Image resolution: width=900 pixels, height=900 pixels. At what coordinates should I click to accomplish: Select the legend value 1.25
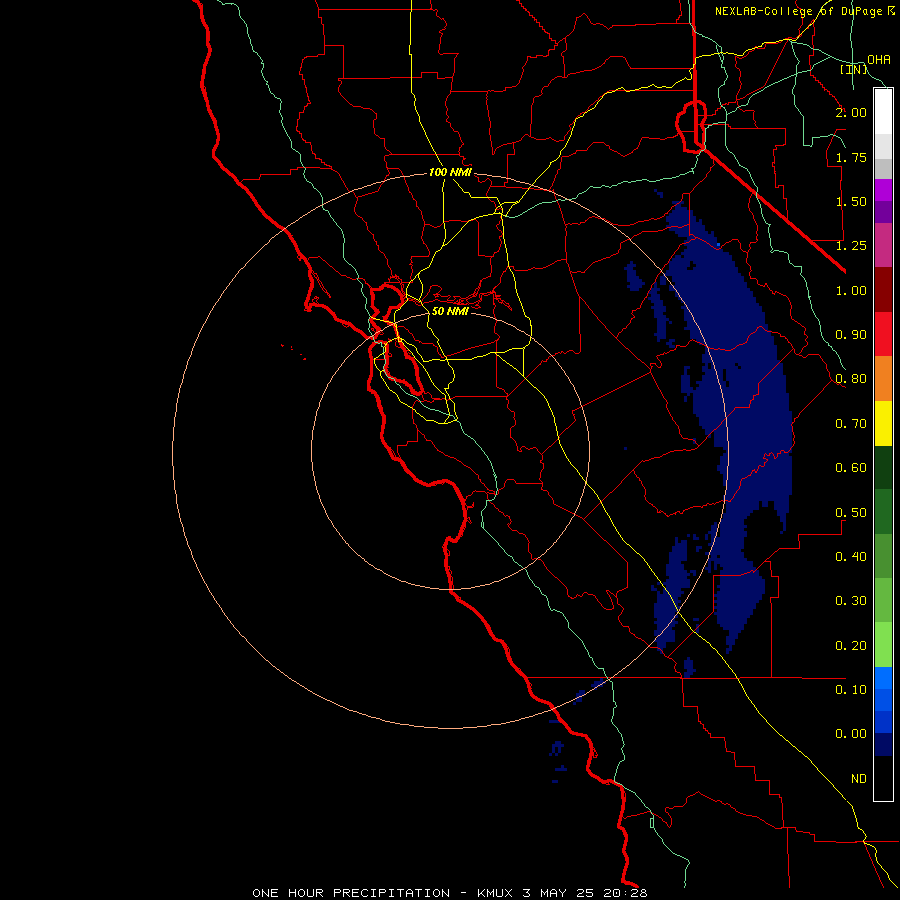coord(851,246)
